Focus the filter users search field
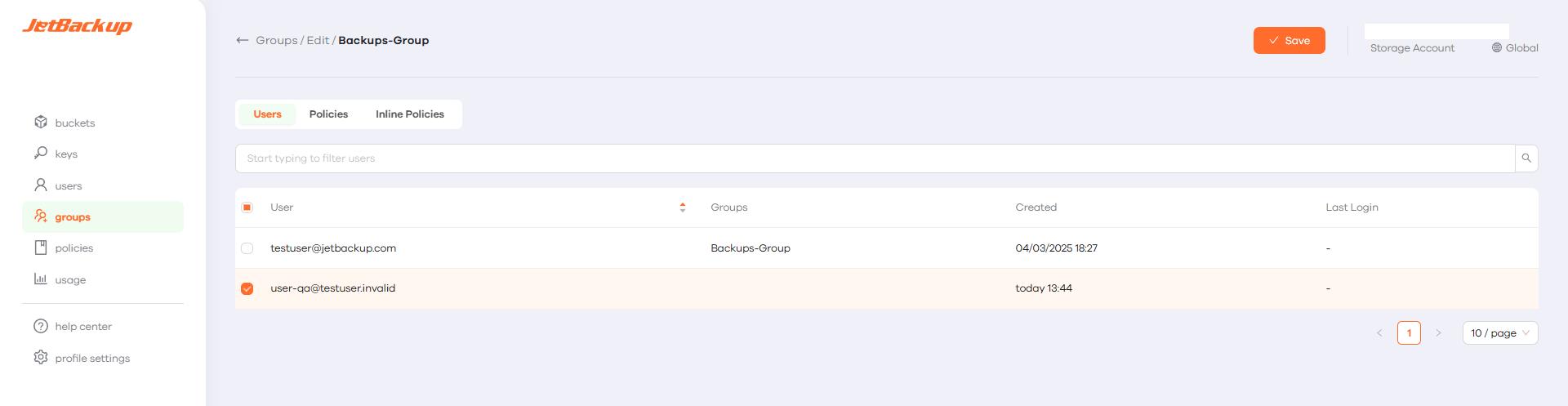 pyautogui.click(x=874, y=158)
